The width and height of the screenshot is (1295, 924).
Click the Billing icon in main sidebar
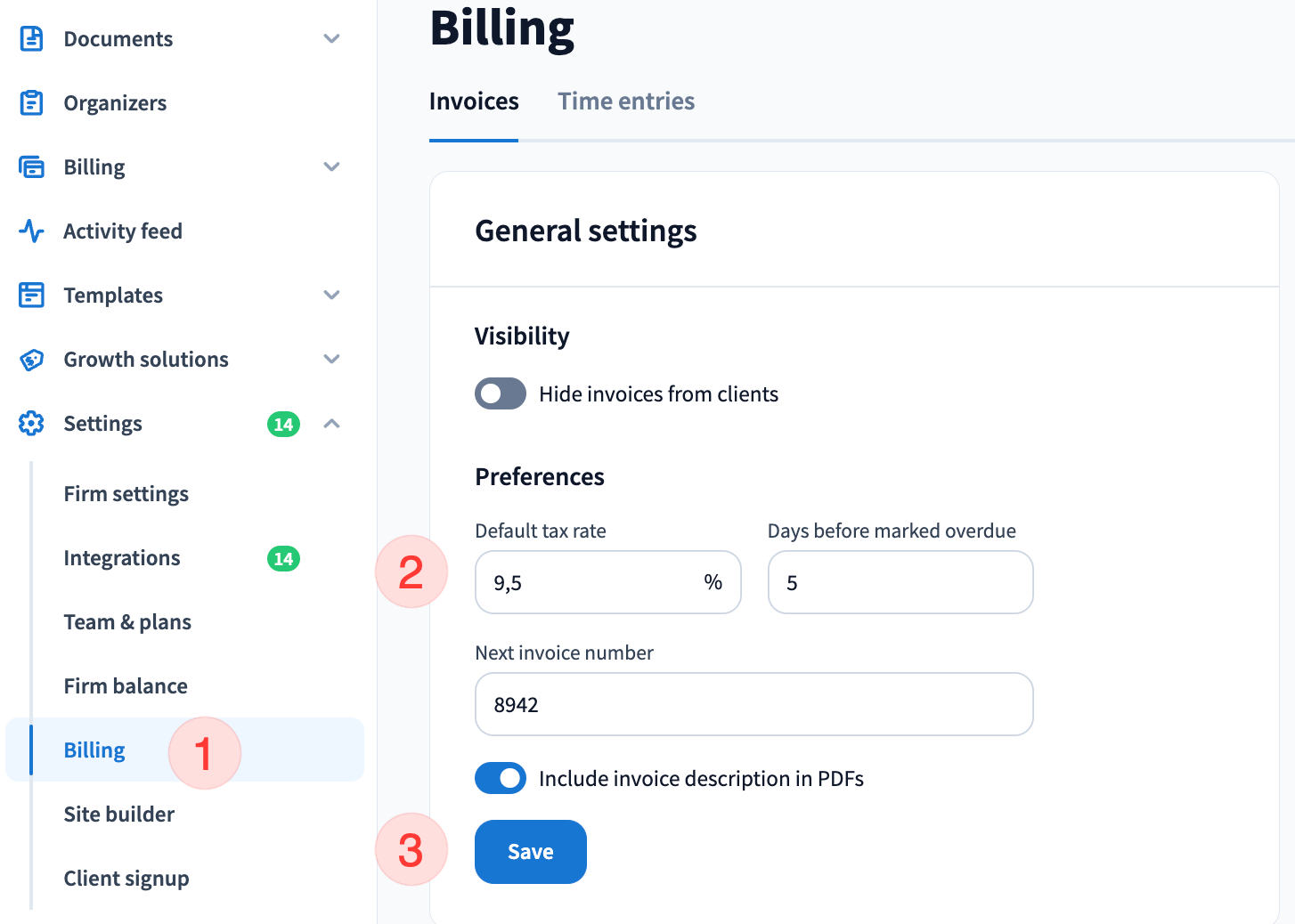pyautogui.click(x=32, y=167)
